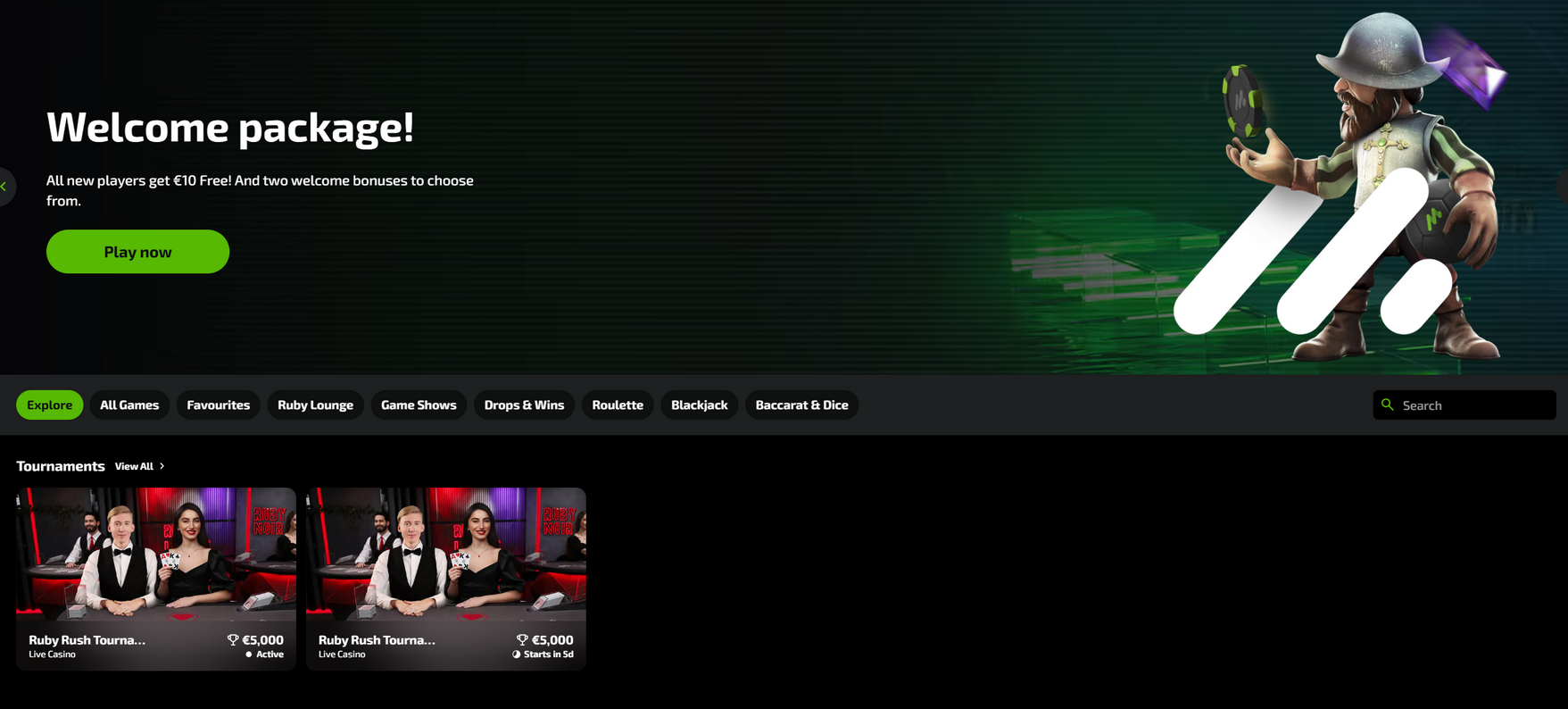Go to the previous banner slide arrow
This screenshot has height=709, width=1568.
(4, 187)
